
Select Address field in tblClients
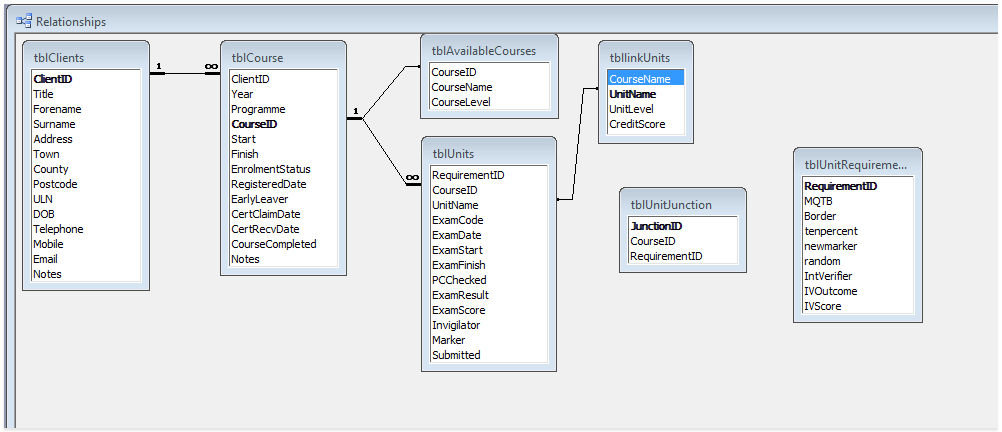[86, 139]
